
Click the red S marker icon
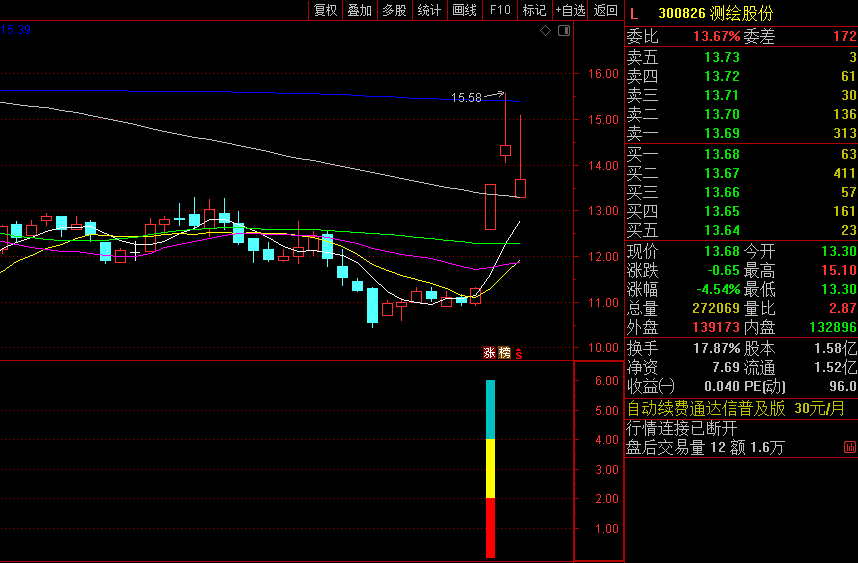click(518, 353)
